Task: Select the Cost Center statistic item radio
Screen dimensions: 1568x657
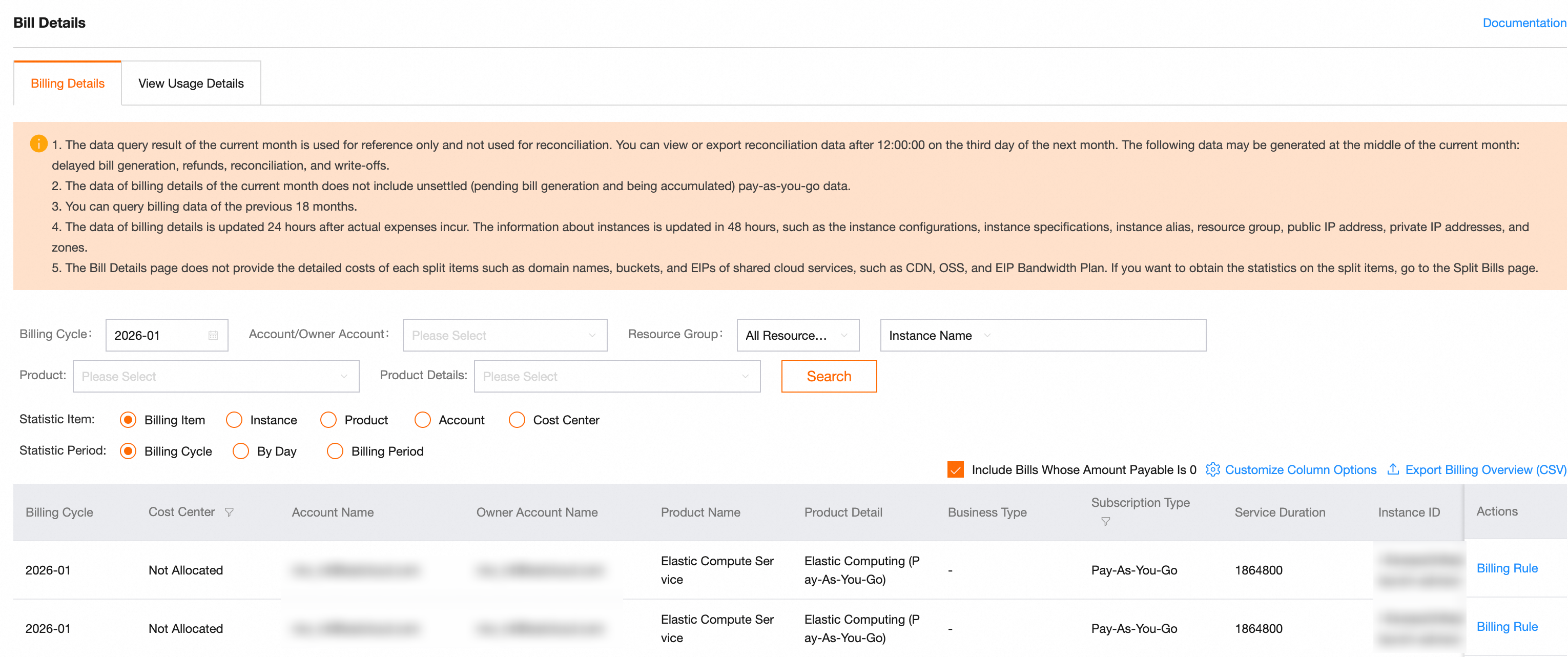Action: coord(517,420)
